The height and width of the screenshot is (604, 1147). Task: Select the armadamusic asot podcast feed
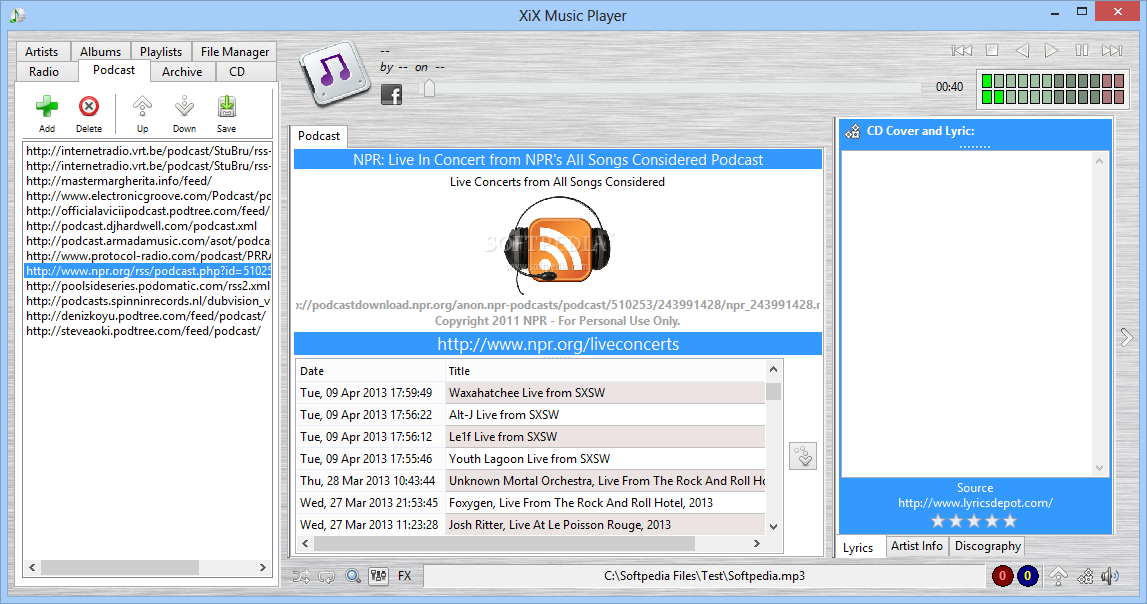tap(148, 241)
